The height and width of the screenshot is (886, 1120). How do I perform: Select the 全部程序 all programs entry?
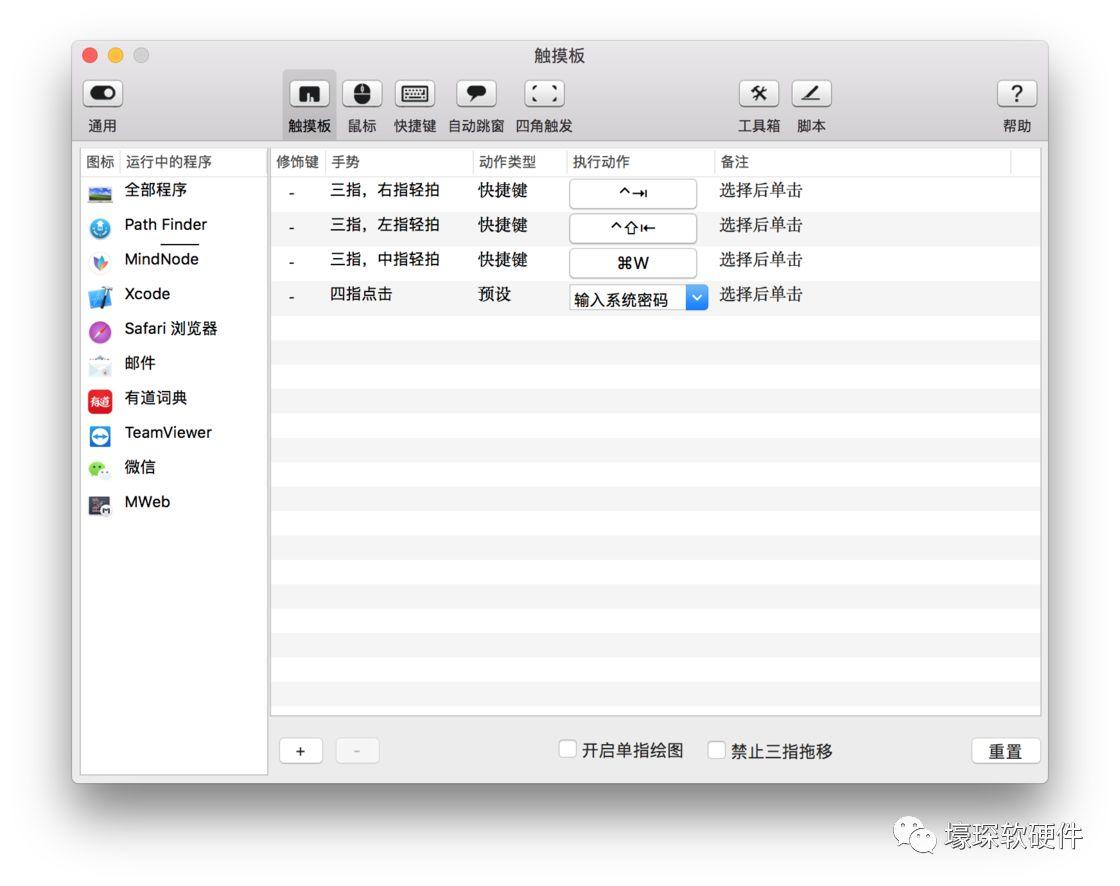[155, 190]
